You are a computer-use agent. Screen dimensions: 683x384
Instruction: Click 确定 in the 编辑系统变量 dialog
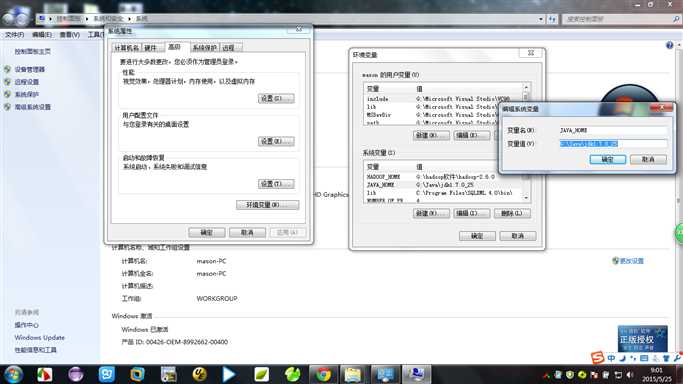(x=608, y=159)
